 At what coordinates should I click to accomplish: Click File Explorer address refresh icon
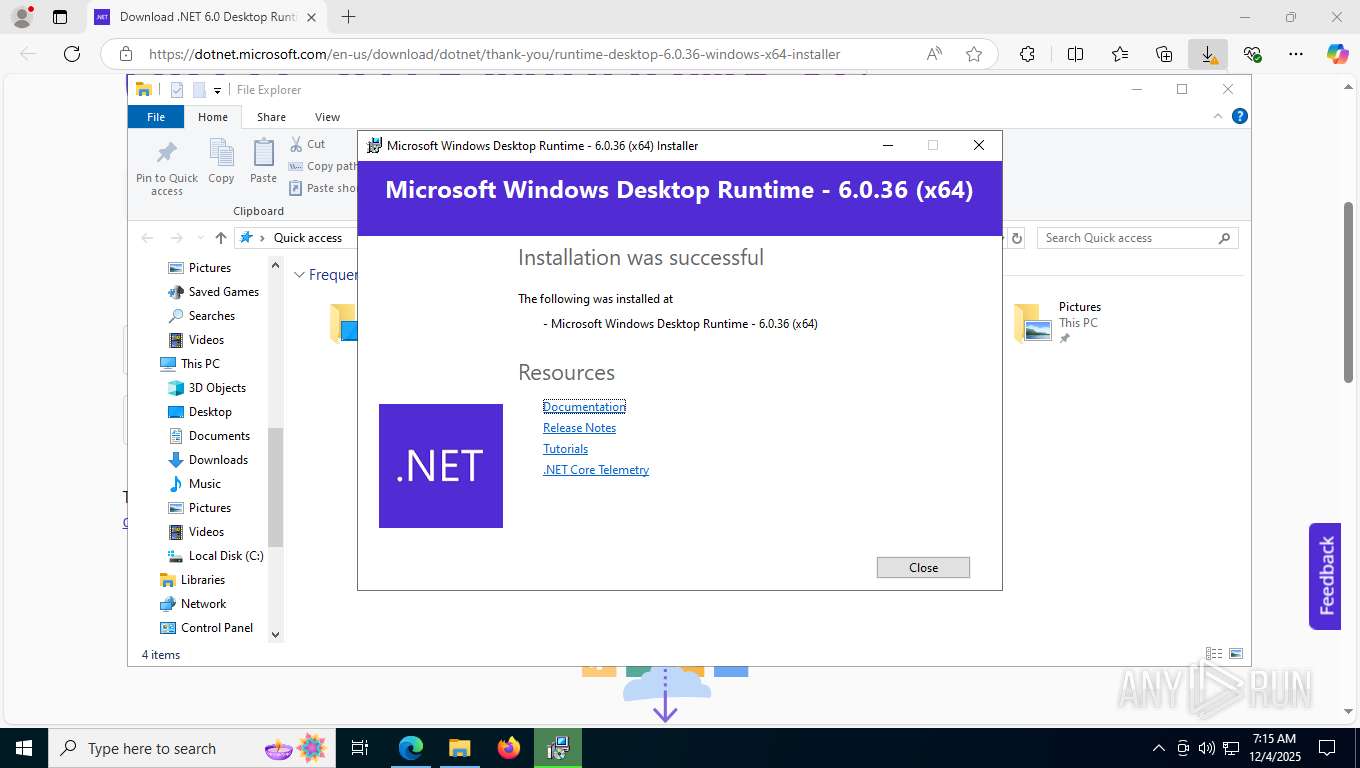(x=1017, y=238)
